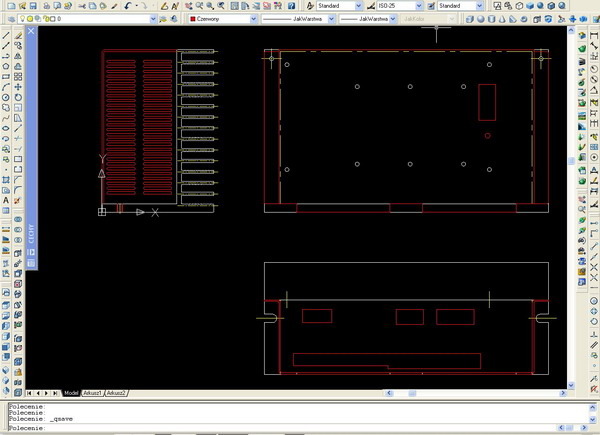Open the linetype JakWarstwa dropdown

pyautogui.click(x=331, y=19)
